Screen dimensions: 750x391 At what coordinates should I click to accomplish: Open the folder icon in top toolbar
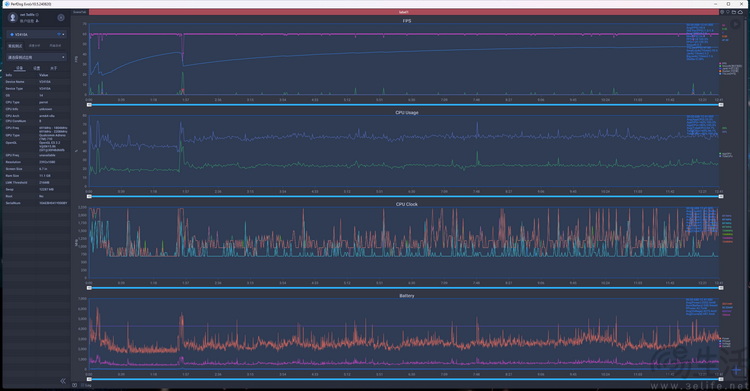coord(734,12)
